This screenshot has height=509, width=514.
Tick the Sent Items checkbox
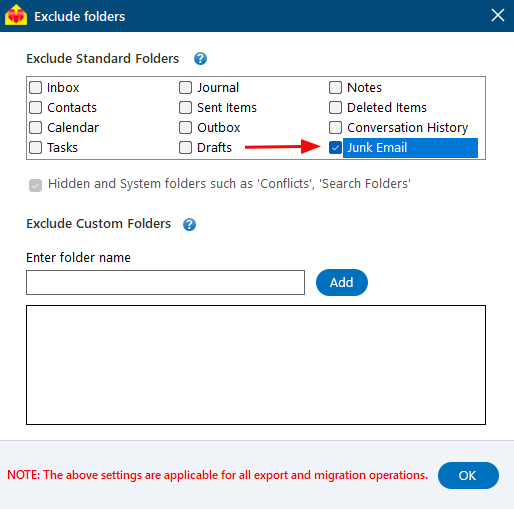pos(185,108)
